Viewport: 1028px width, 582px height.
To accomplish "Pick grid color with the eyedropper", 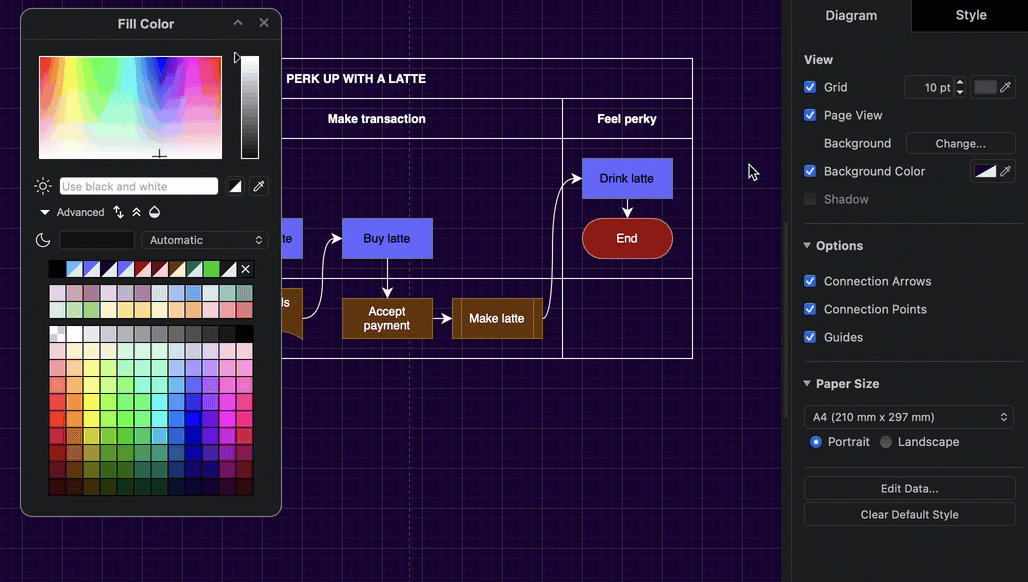I will pyautogui.click(x=1006, y=87).
